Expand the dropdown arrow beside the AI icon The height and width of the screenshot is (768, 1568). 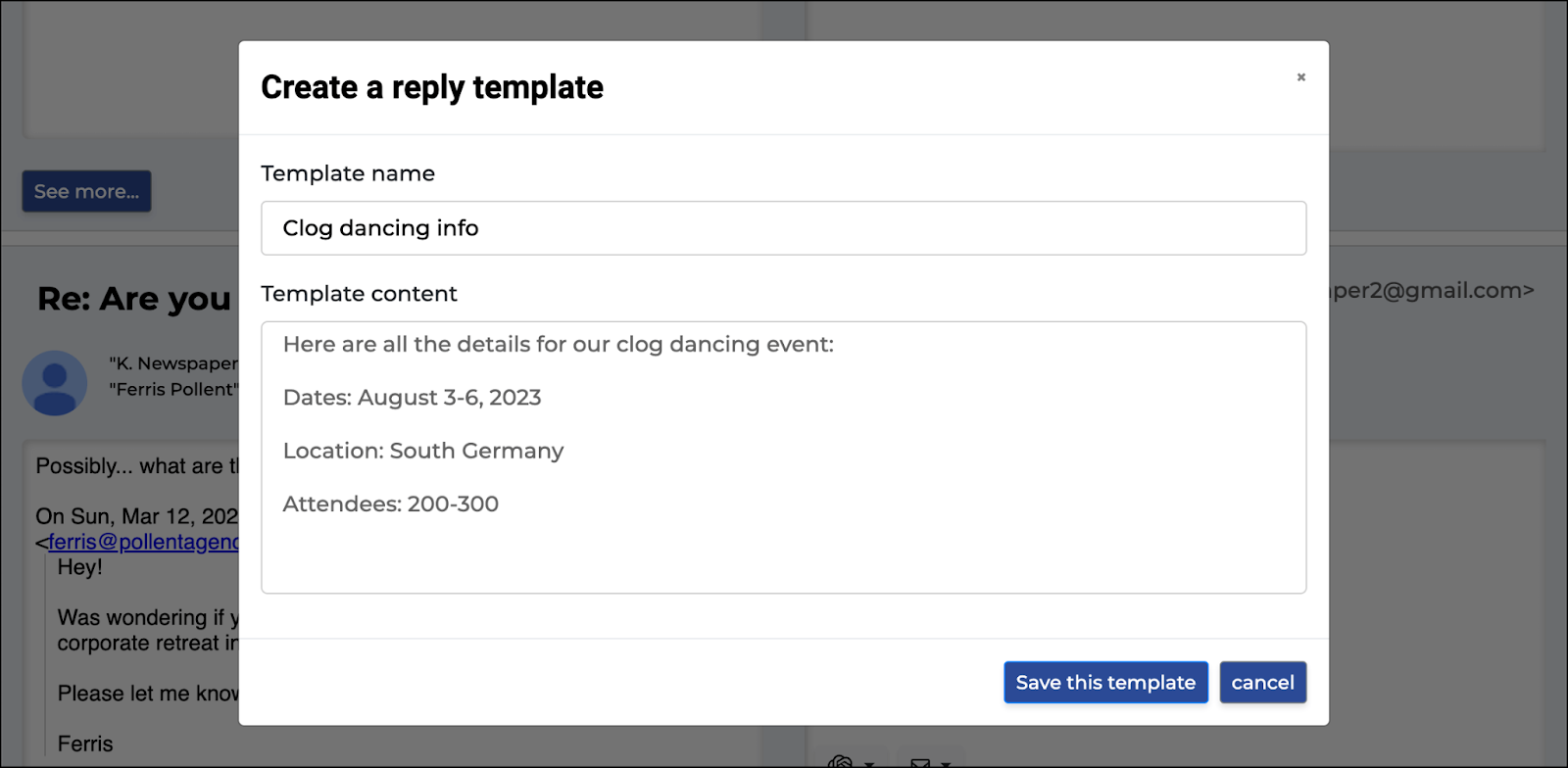point(868,764)
